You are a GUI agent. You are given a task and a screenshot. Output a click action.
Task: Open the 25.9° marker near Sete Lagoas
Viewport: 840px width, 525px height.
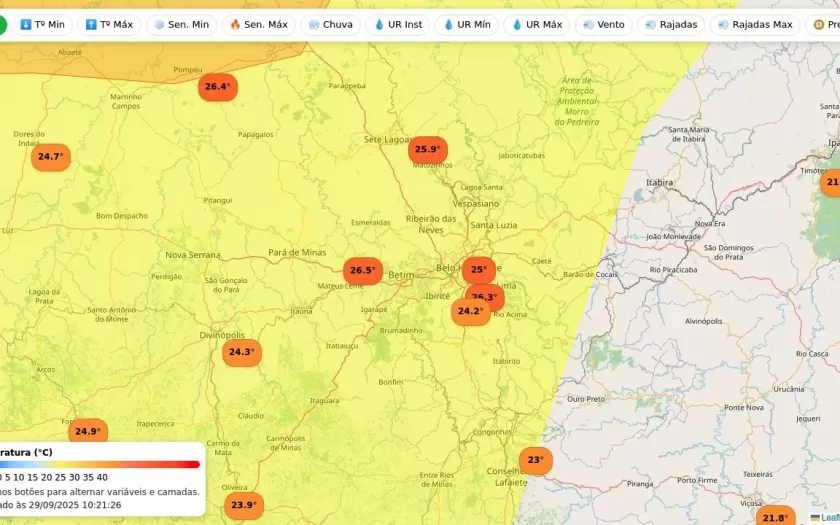click(x=427, y=150)
